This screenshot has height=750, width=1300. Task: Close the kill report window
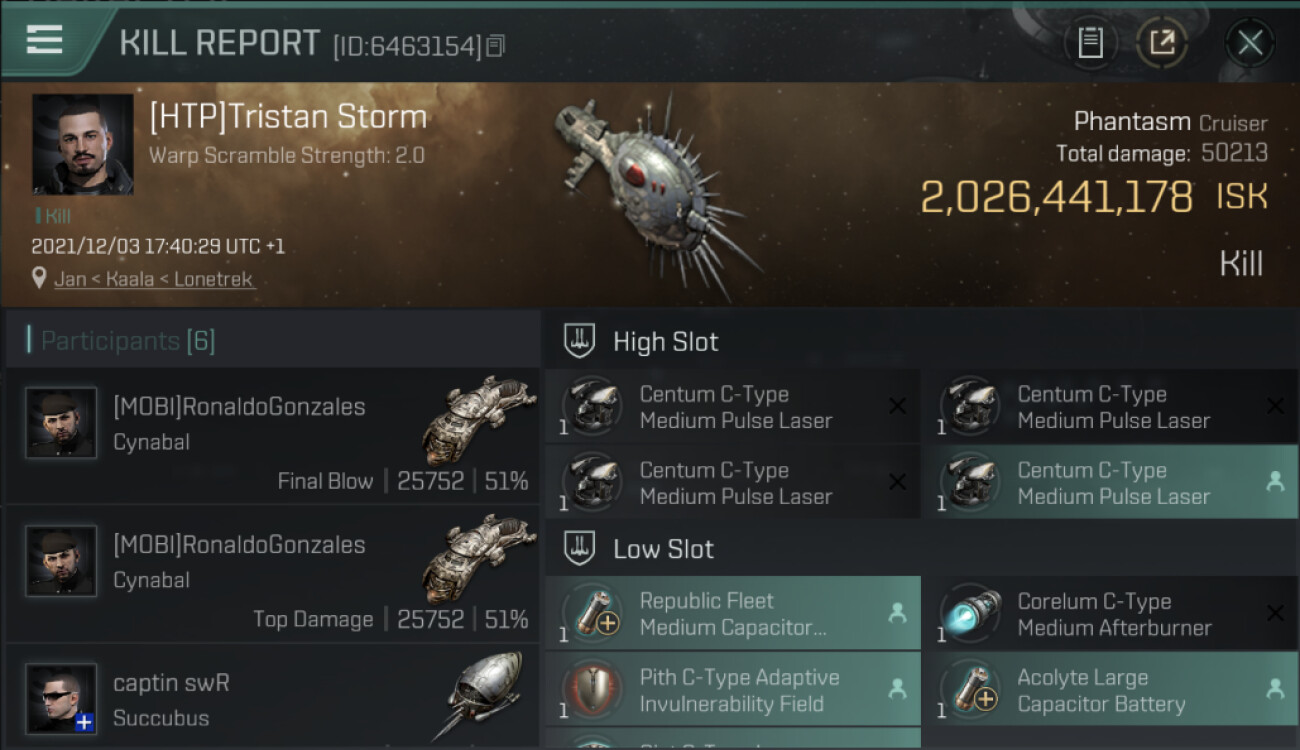(1250, 42)
